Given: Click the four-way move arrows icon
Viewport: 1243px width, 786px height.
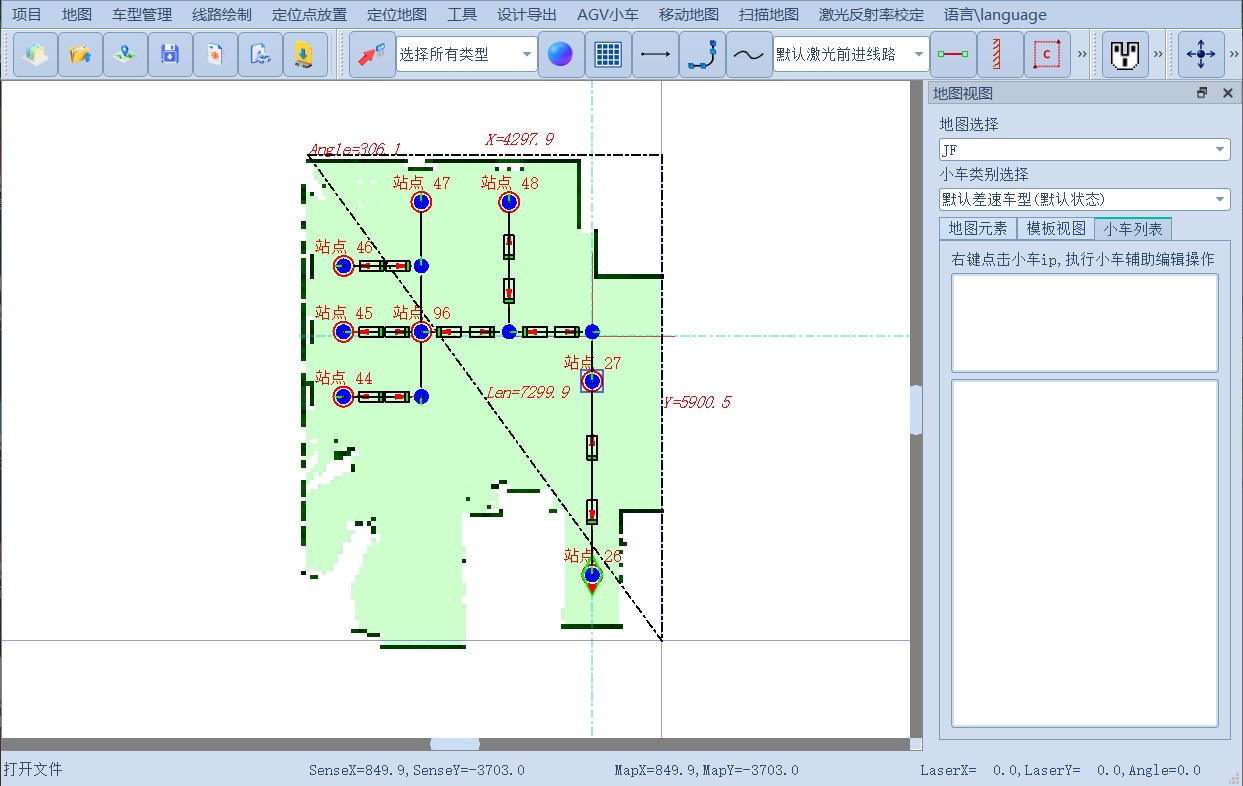Looking at the screenshot, I should (x=1201, y=54).
